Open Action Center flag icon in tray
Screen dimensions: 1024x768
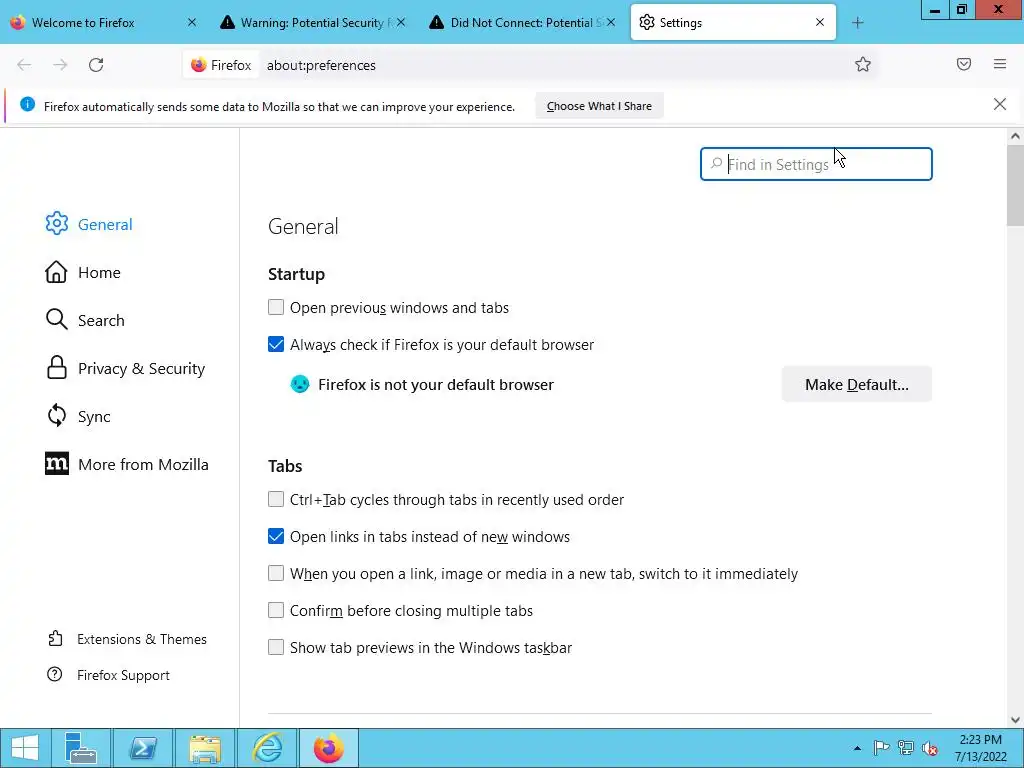click(x=881, y=748)
